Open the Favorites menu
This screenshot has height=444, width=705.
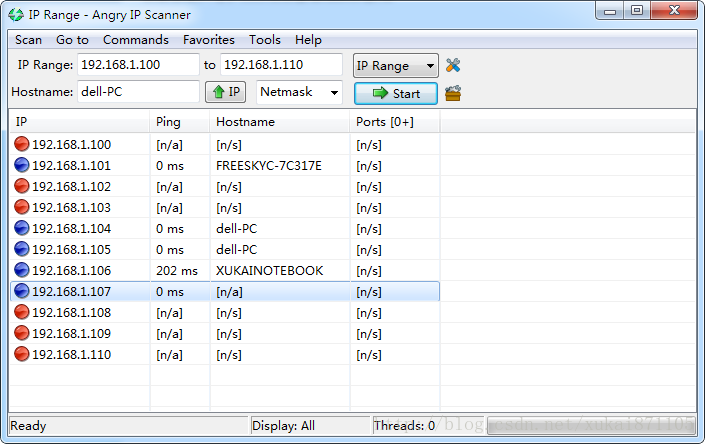pyautogui.click(x=209, y=40)
